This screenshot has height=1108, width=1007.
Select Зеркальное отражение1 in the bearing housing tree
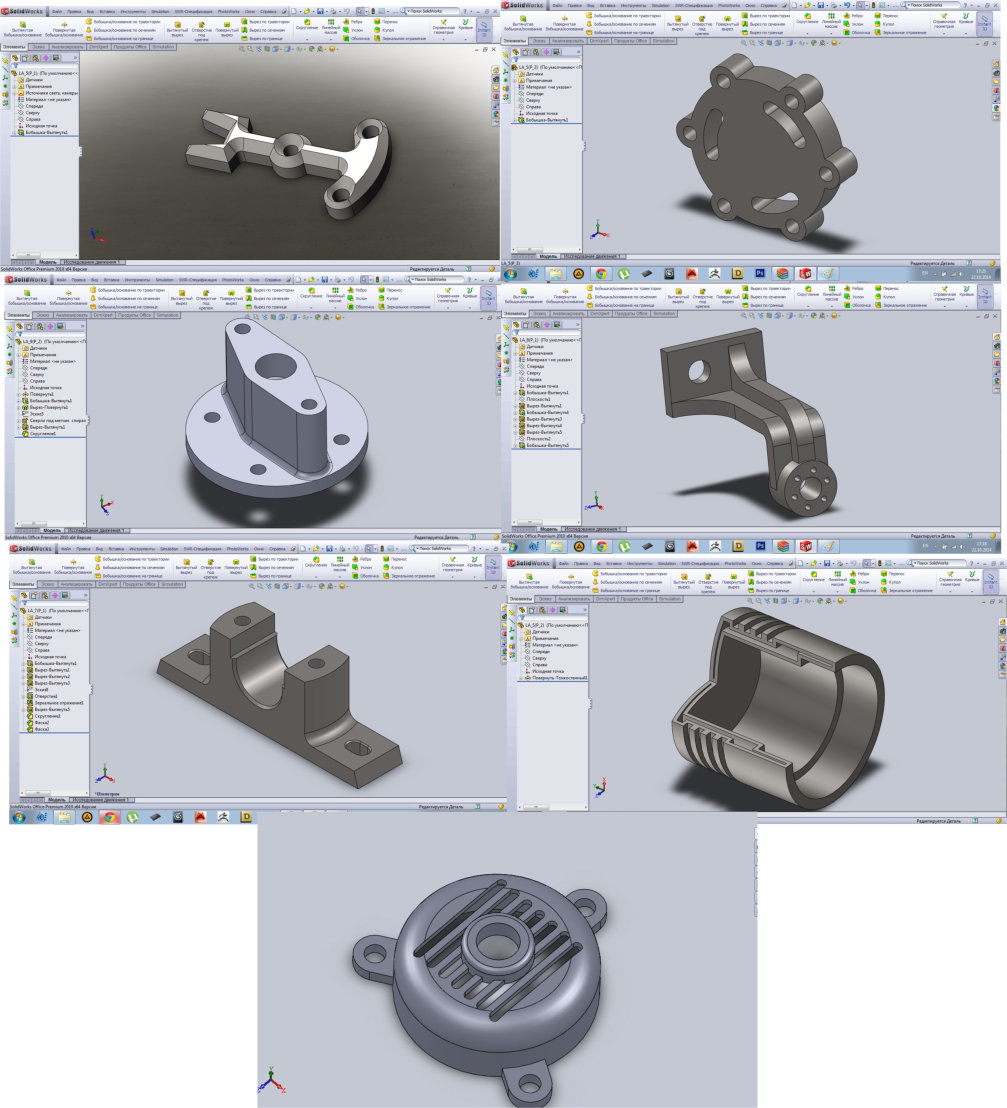54,703
